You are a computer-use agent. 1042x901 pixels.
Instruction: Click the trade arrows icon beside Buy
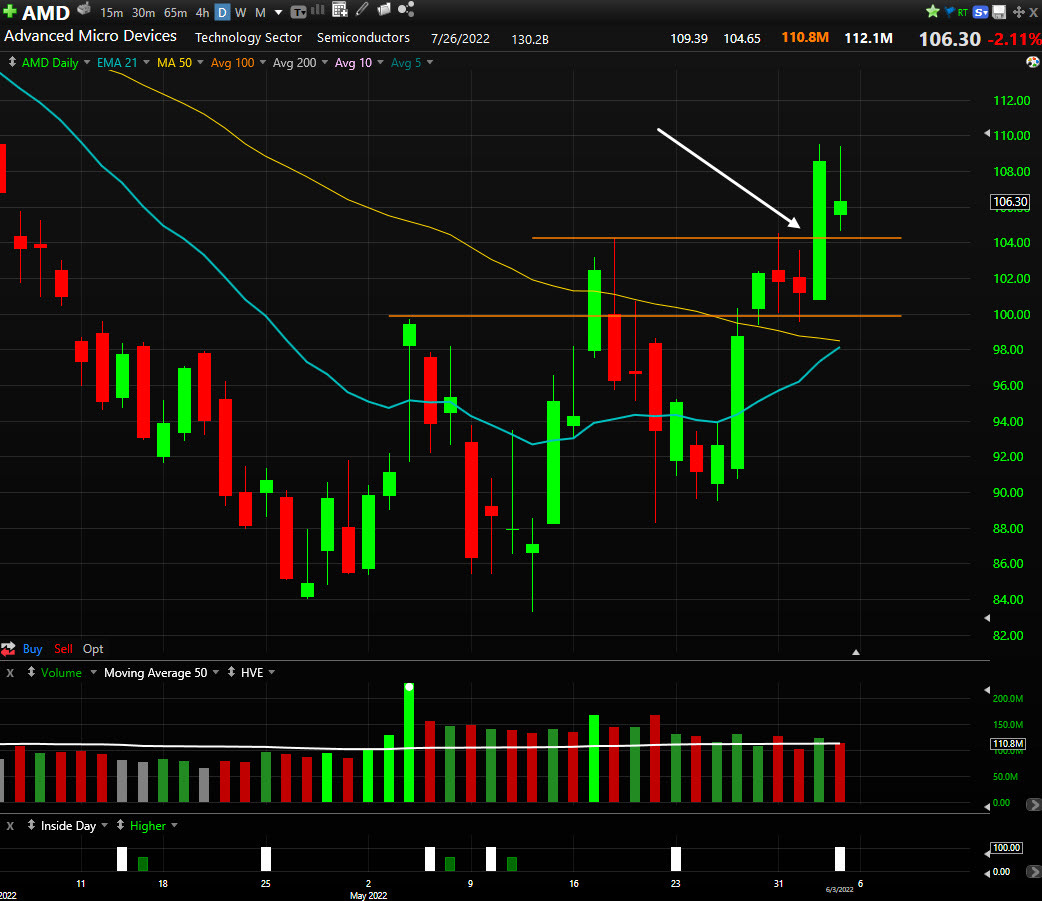(8, 649)
